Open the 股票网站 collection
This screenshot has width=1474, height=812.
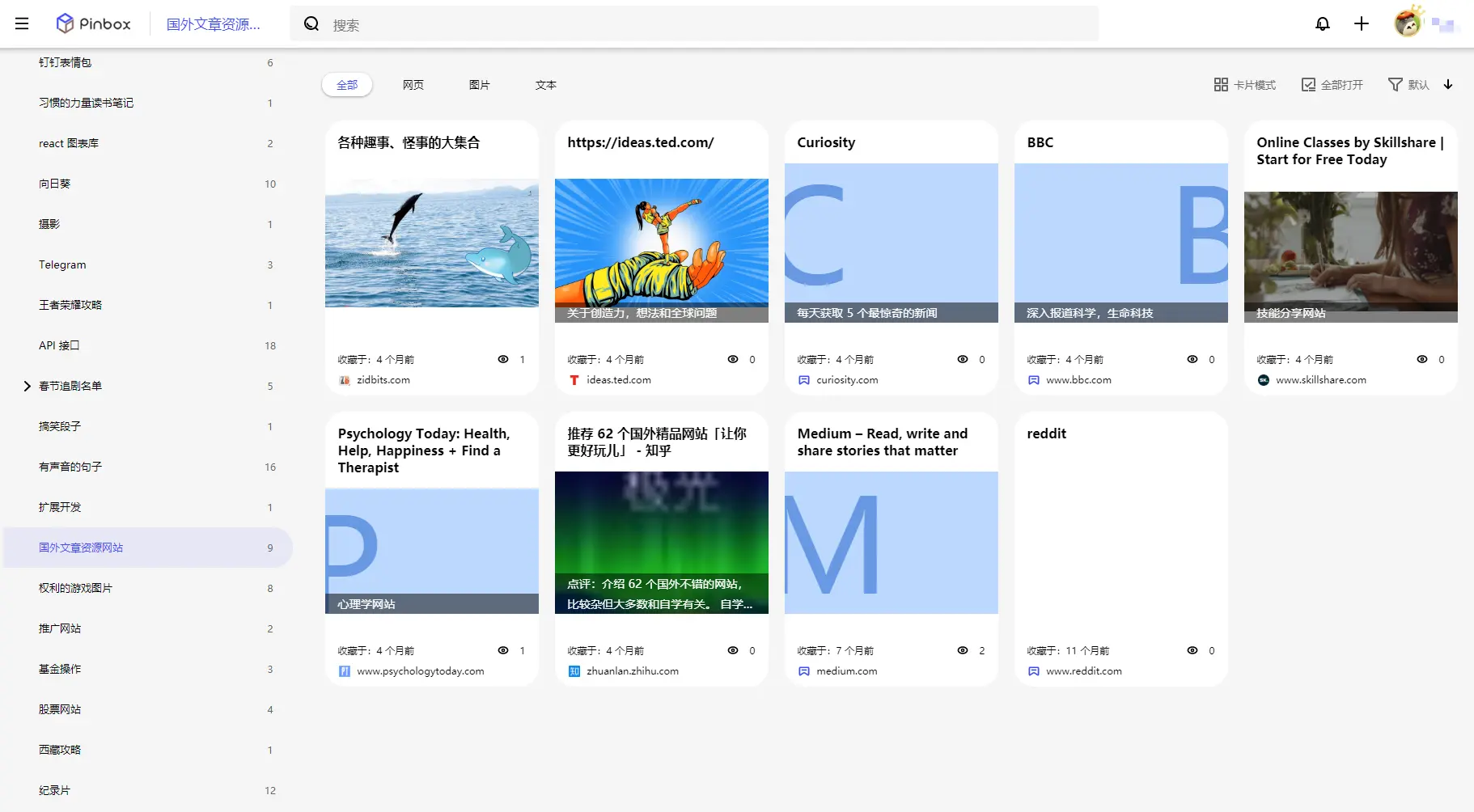tap(147, 709)
